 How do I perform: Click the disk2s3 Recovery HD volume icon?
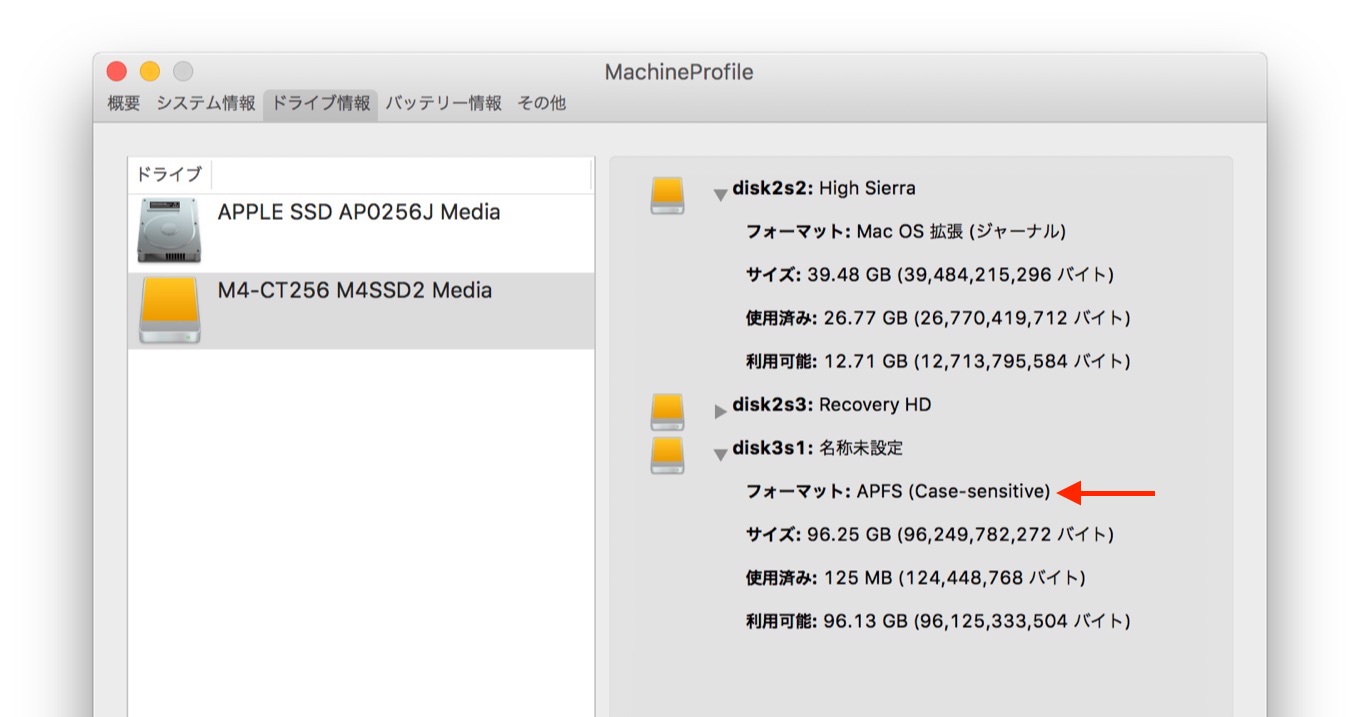(x=667, y=411)
